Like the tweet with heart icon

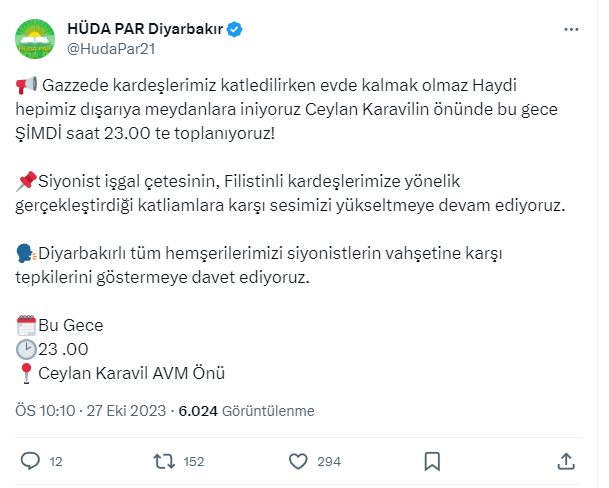(297, 461)
